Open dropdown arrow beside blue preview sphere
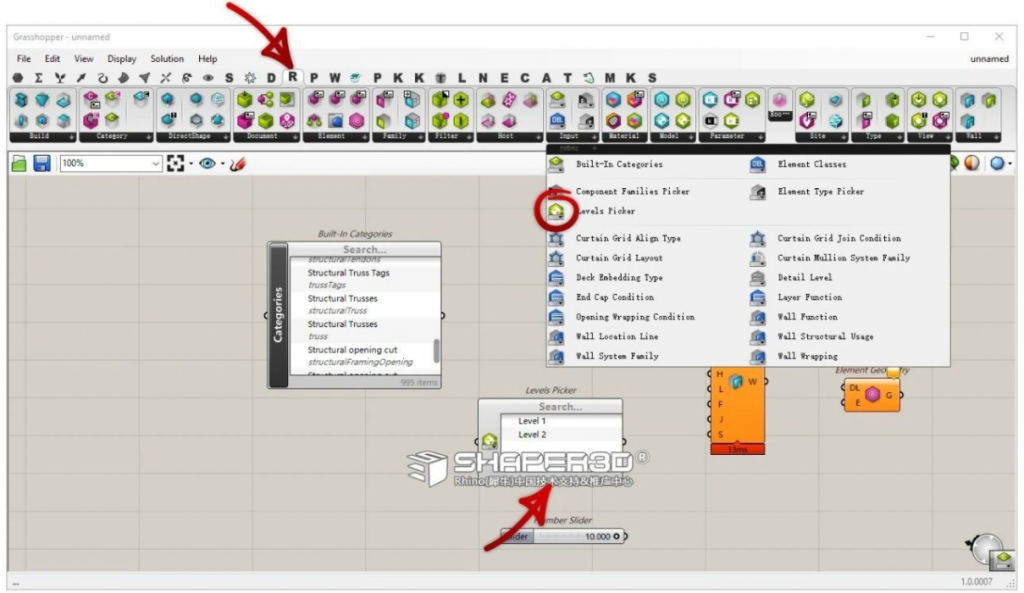This screenshot has width=1024, height=593. pyautogui.click(x=1010, y=163)
